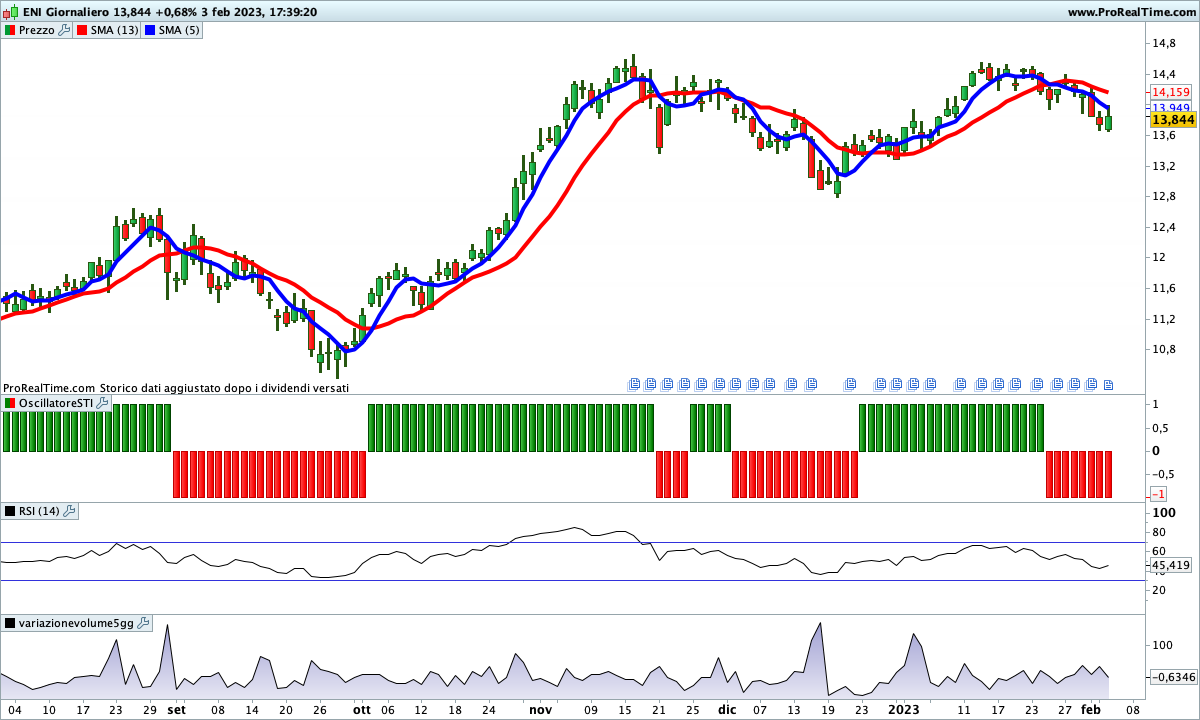Click the candlestick chart icon beside ENI title
The height and width of the screenshot is (720, 1200).
12,12
